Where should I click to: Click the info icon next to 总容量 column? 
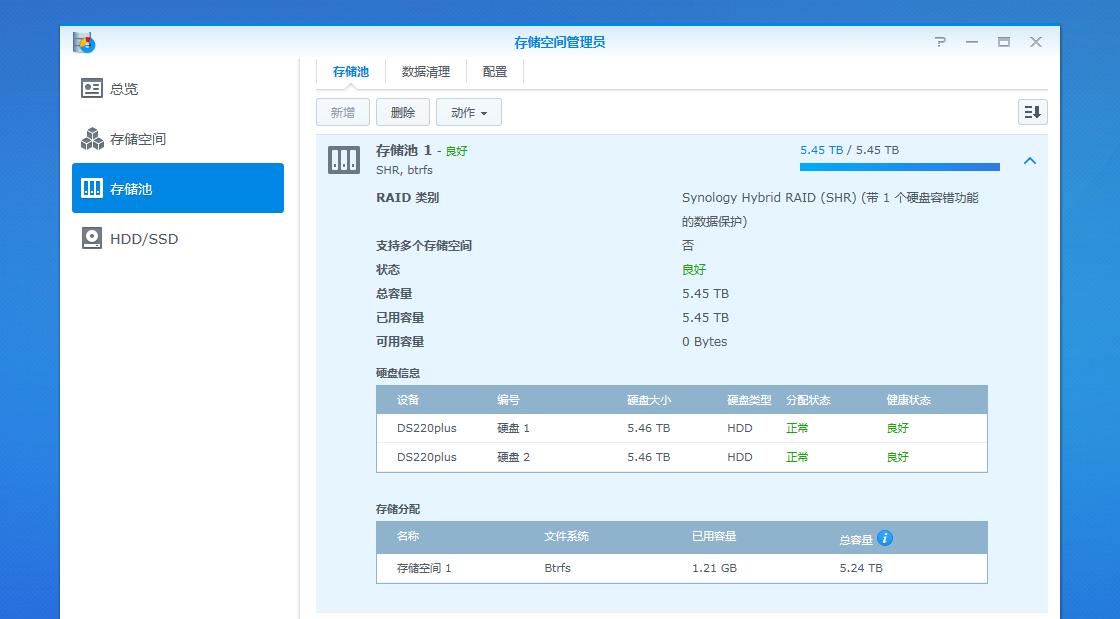pyautogui.click(x=884, y=537)
